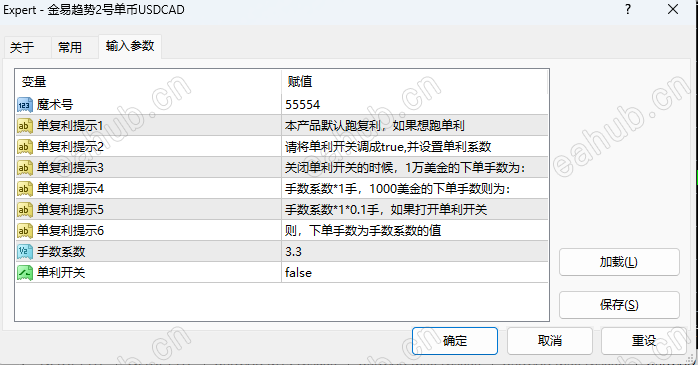Click the value 请将单利开关调成true,并设置单利系数
This screenshot has width=698, height=365.
[388, 147]
